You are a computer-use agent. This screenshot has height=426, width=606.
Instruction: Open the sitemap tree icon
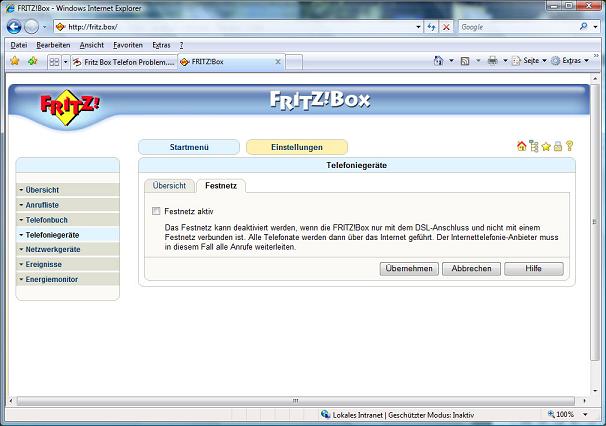pos(534,147)
